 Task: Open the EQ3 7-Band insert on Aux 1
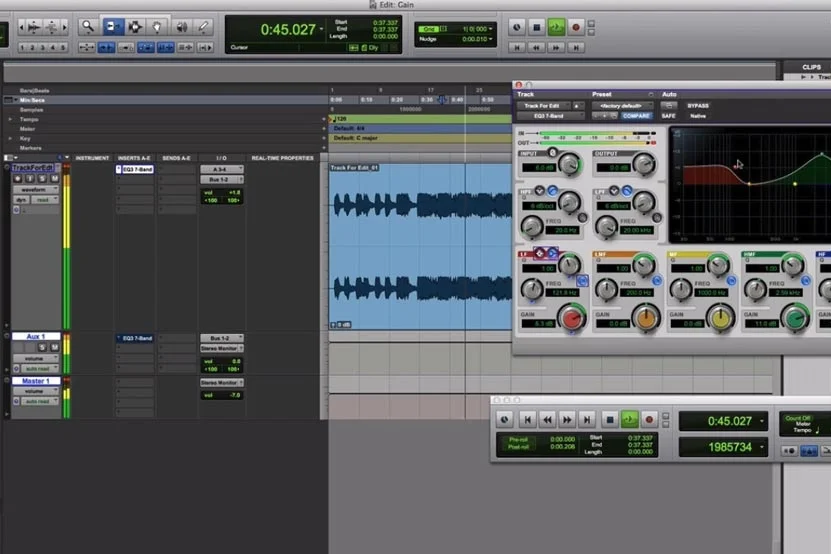point(137,338)
